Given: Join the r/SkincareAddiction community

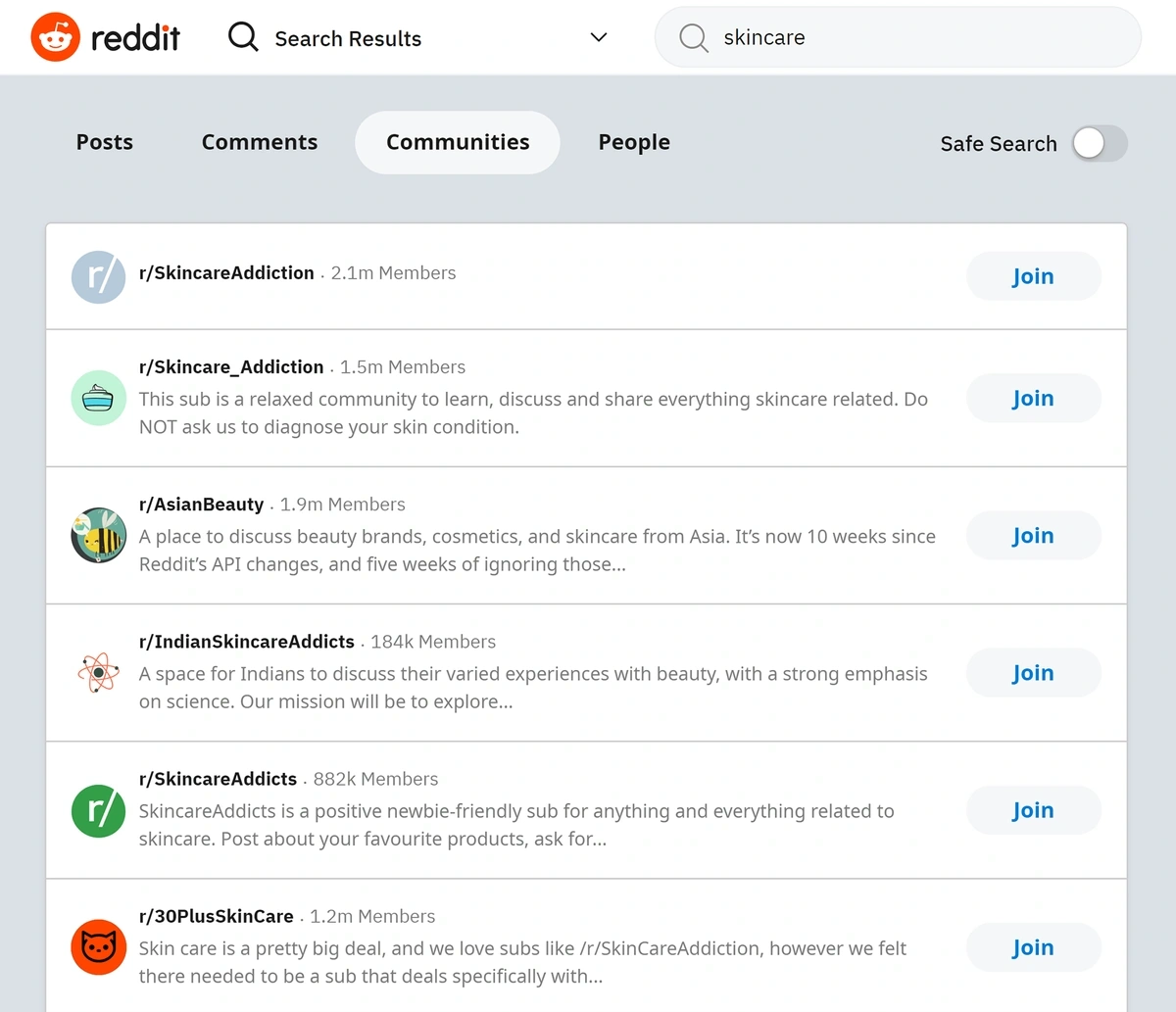Looking at the screenshot, I should (x=1034, y=276).
